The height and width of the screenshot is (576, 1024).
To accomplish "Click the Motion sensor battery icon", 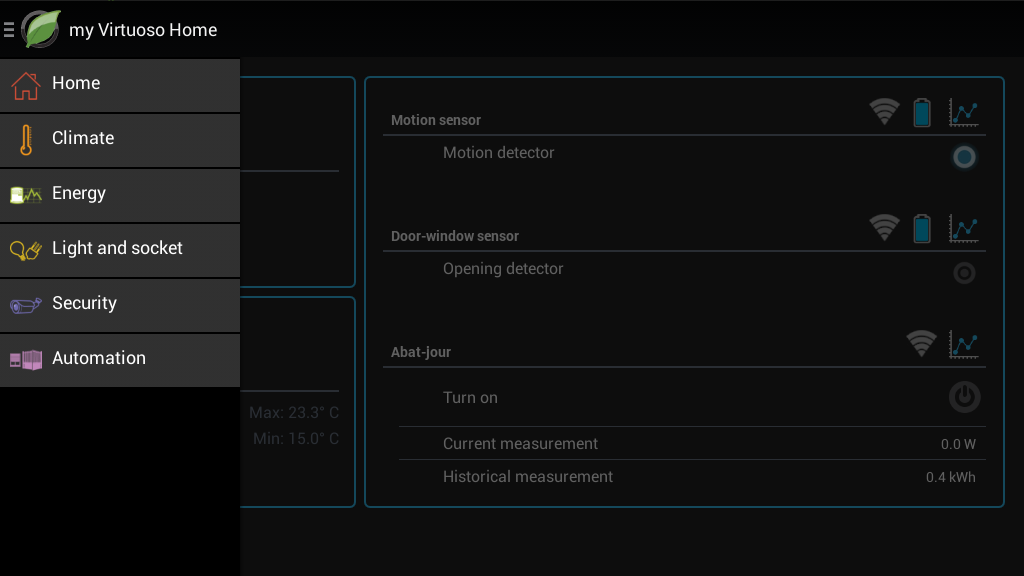I will pos(921,112).
